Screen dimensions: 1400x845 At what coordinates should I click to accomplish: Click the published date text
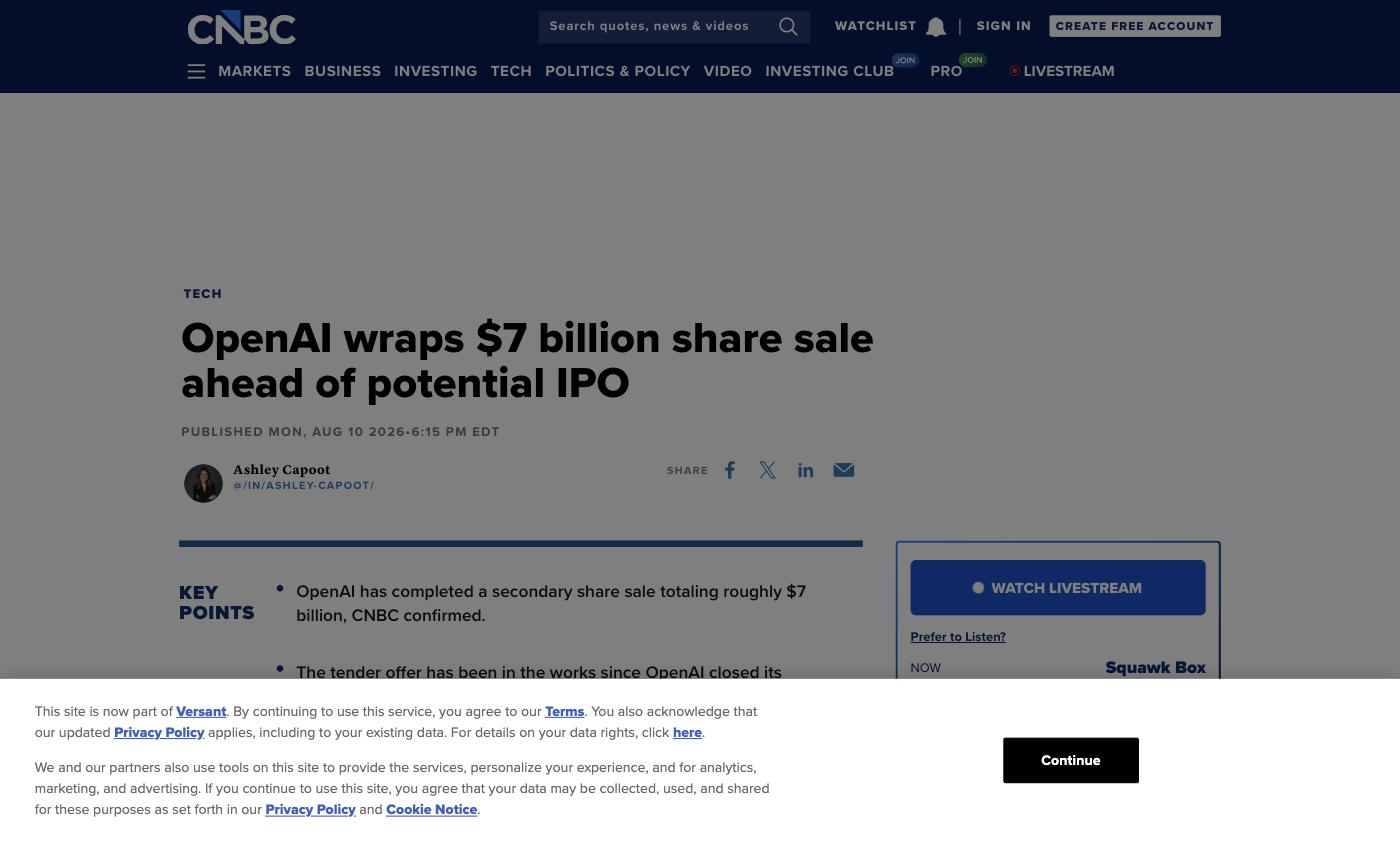[x=340, y=432]
